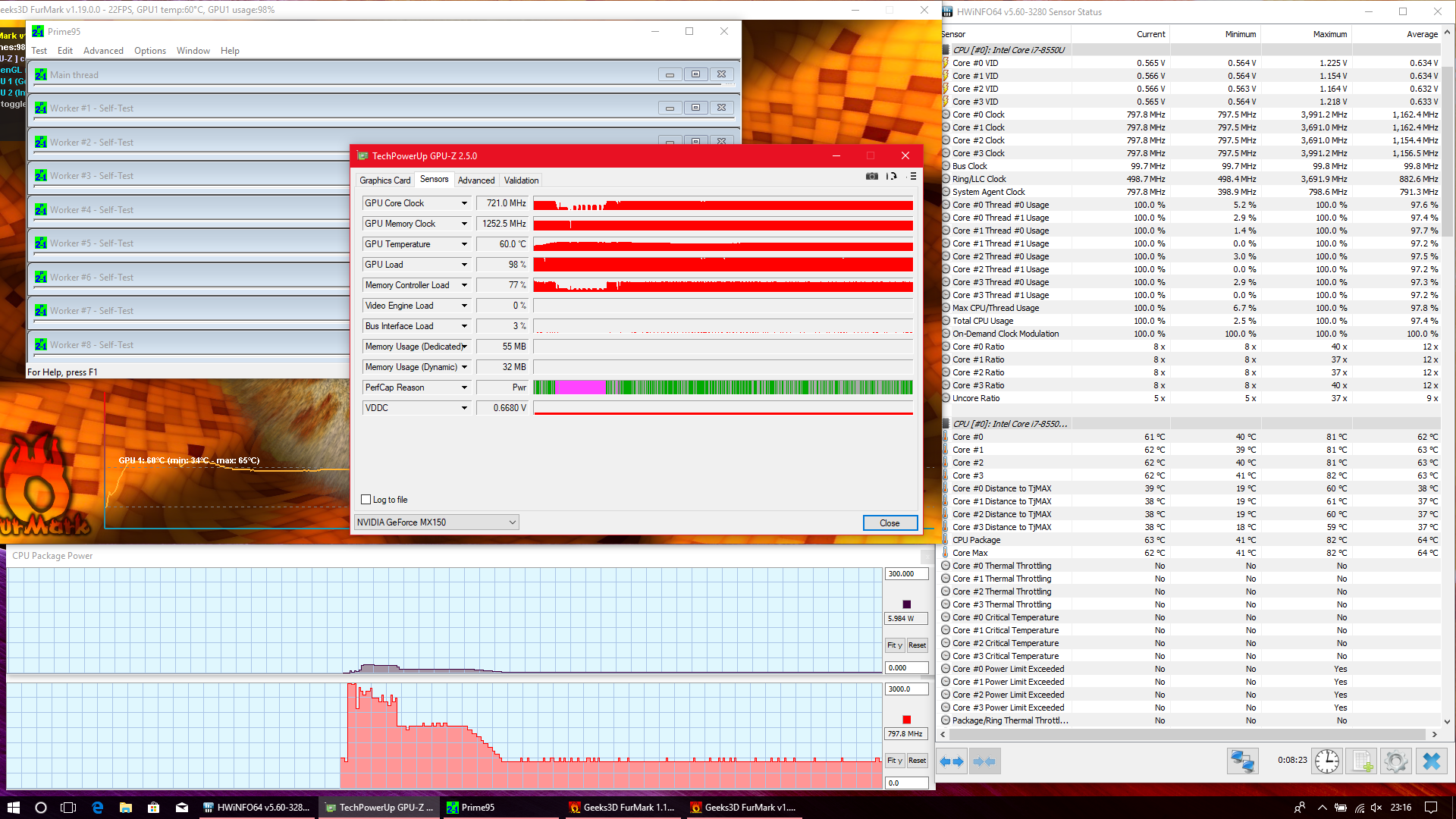
Task: Click HWiNFO reset clock icon
Action: pyautogui.click(x=1326, y=761)
